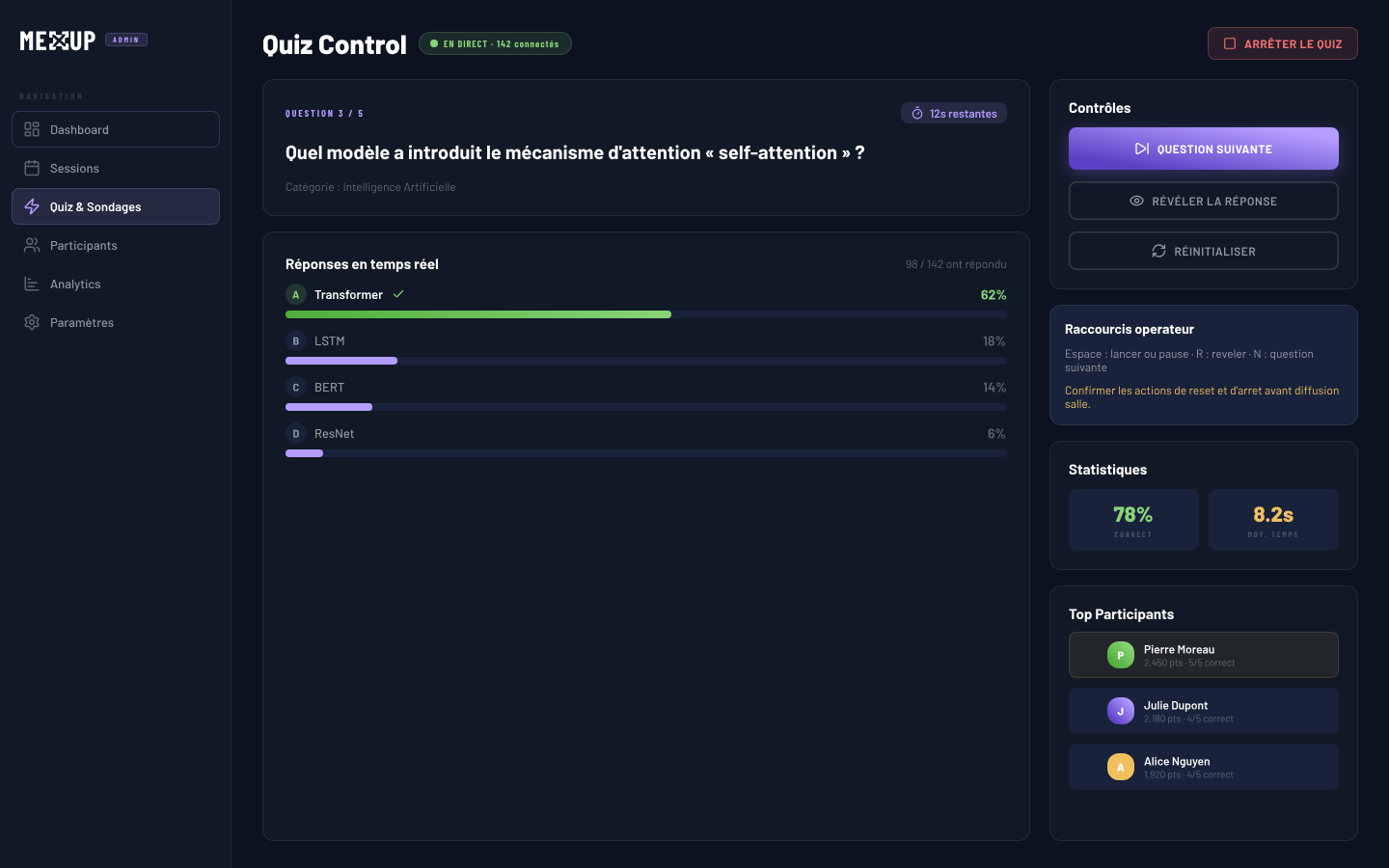Click the skip-forward icon in Question suivante
The height and width of the screenshot is (868, 1389).
(x=1142, y=149)
